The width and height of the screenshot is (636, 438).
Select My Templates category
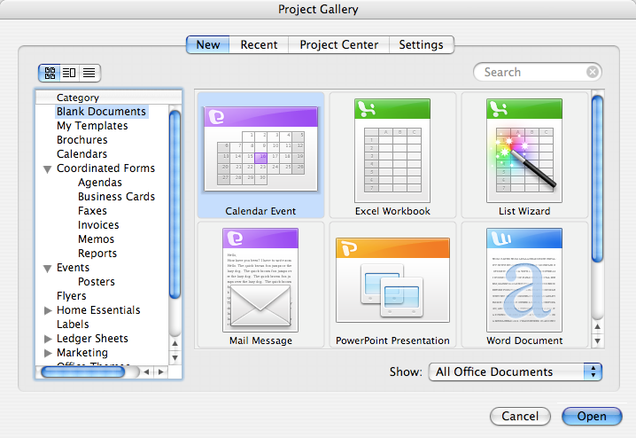(92, 126)
